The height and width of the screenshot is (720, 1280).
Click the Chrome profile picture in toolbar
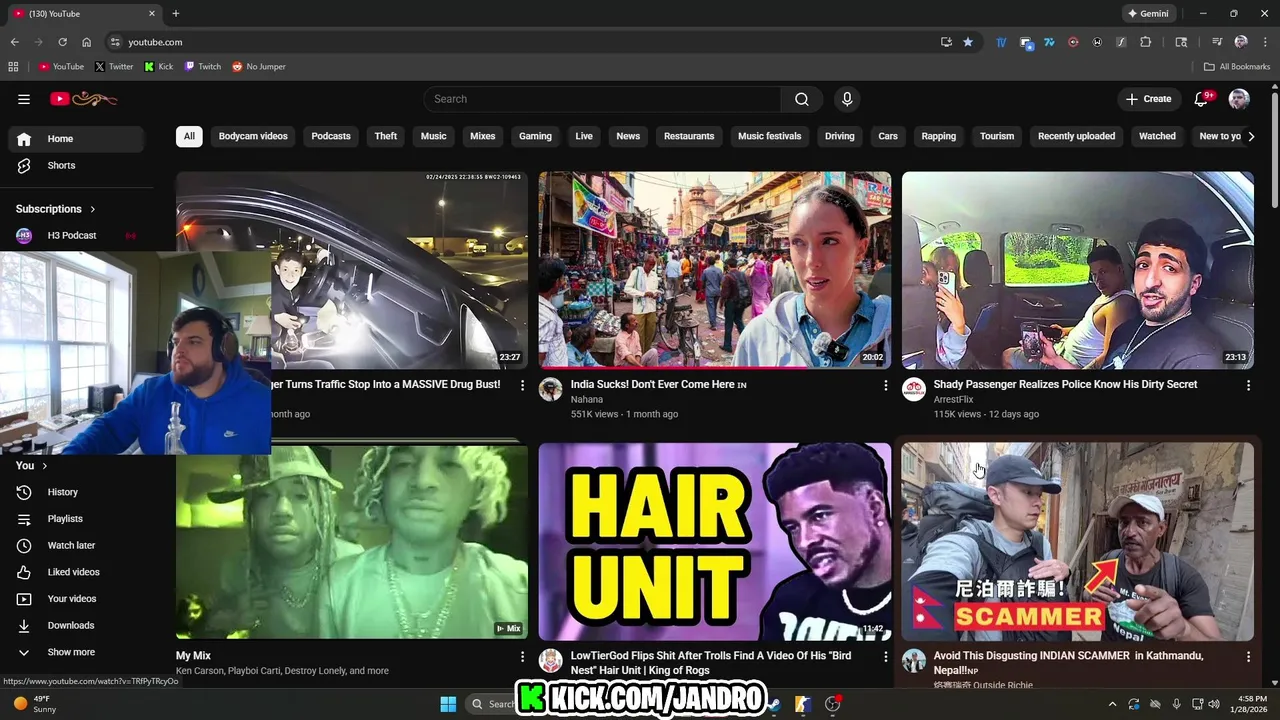coord(1241,42)
